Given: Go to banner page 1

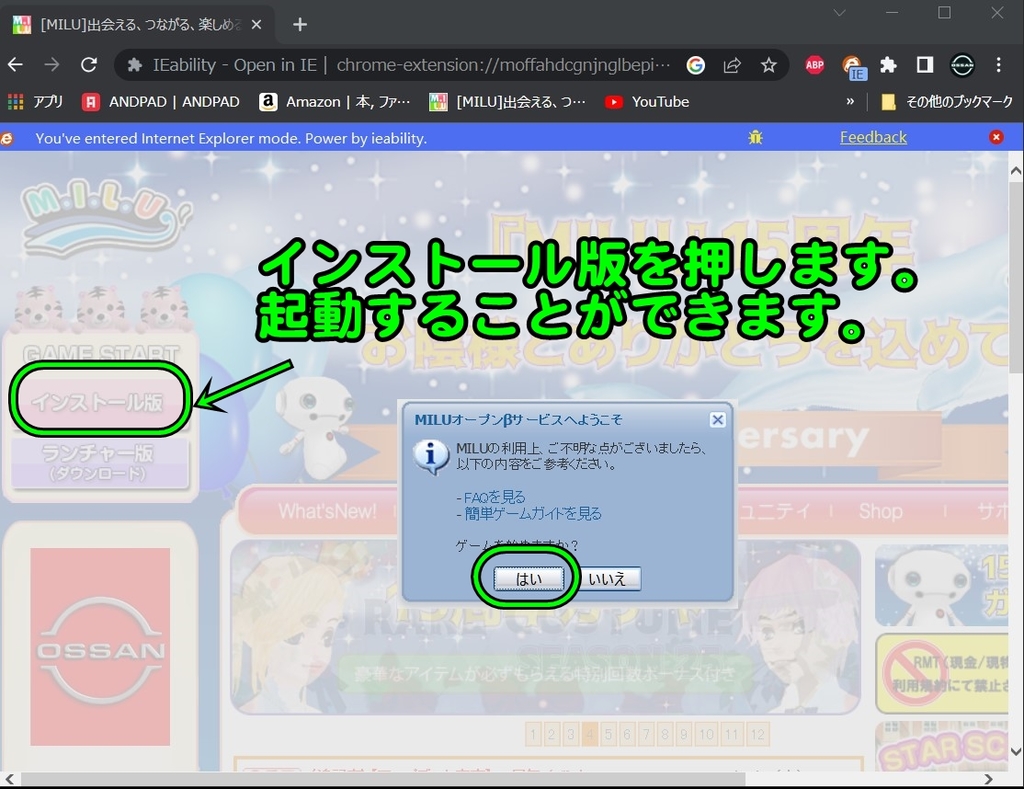Looking at the screenshot, I should pos(533,734).
